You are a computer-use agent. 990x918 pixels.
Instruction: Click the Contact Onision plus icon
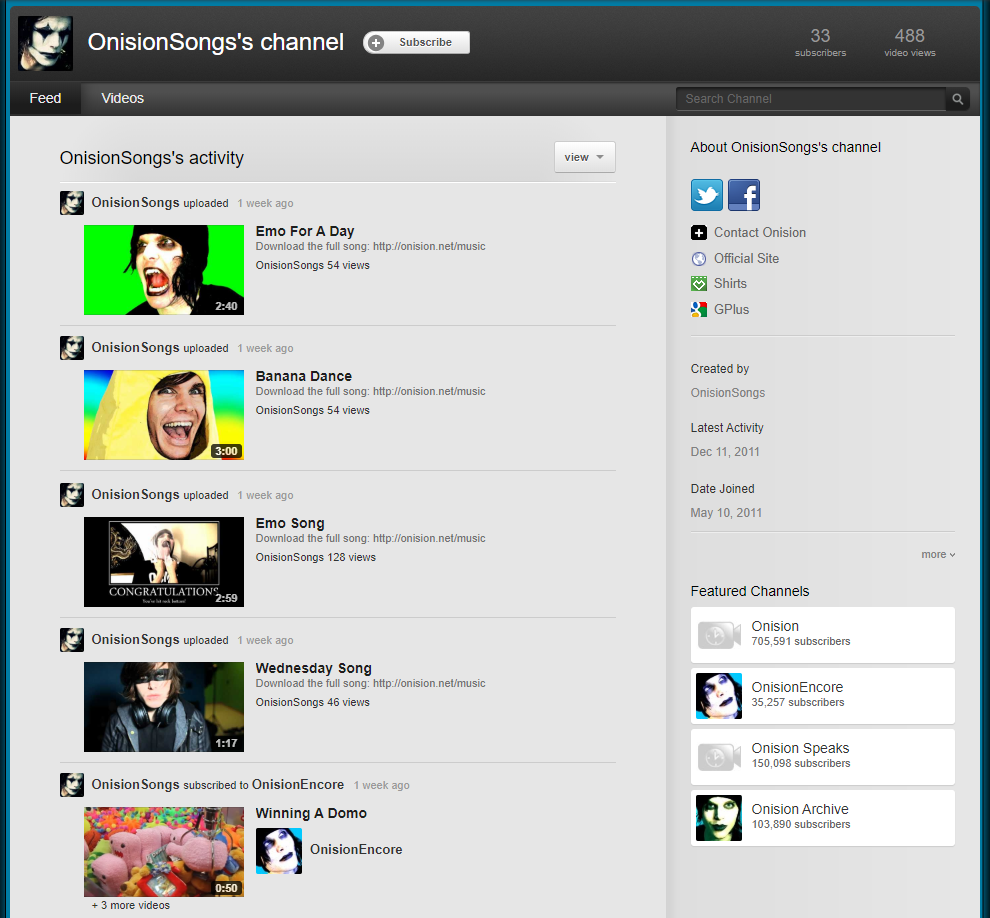click(699, 233)
